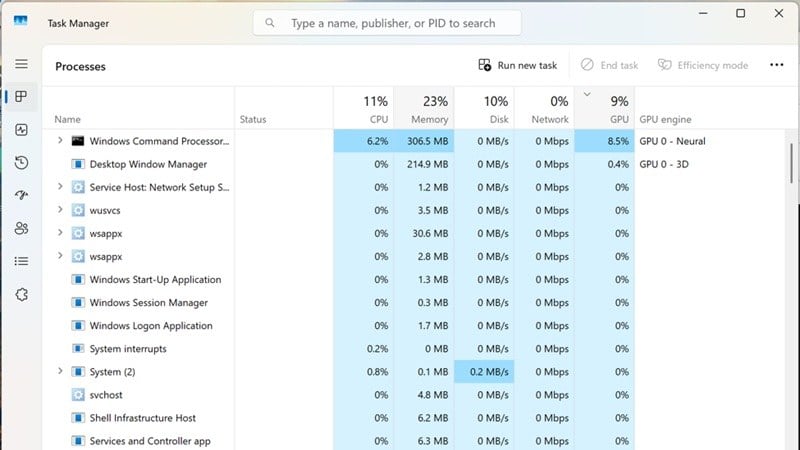Click the Efficiency mode button
The image size is (800, 450).
pos(703,65)
